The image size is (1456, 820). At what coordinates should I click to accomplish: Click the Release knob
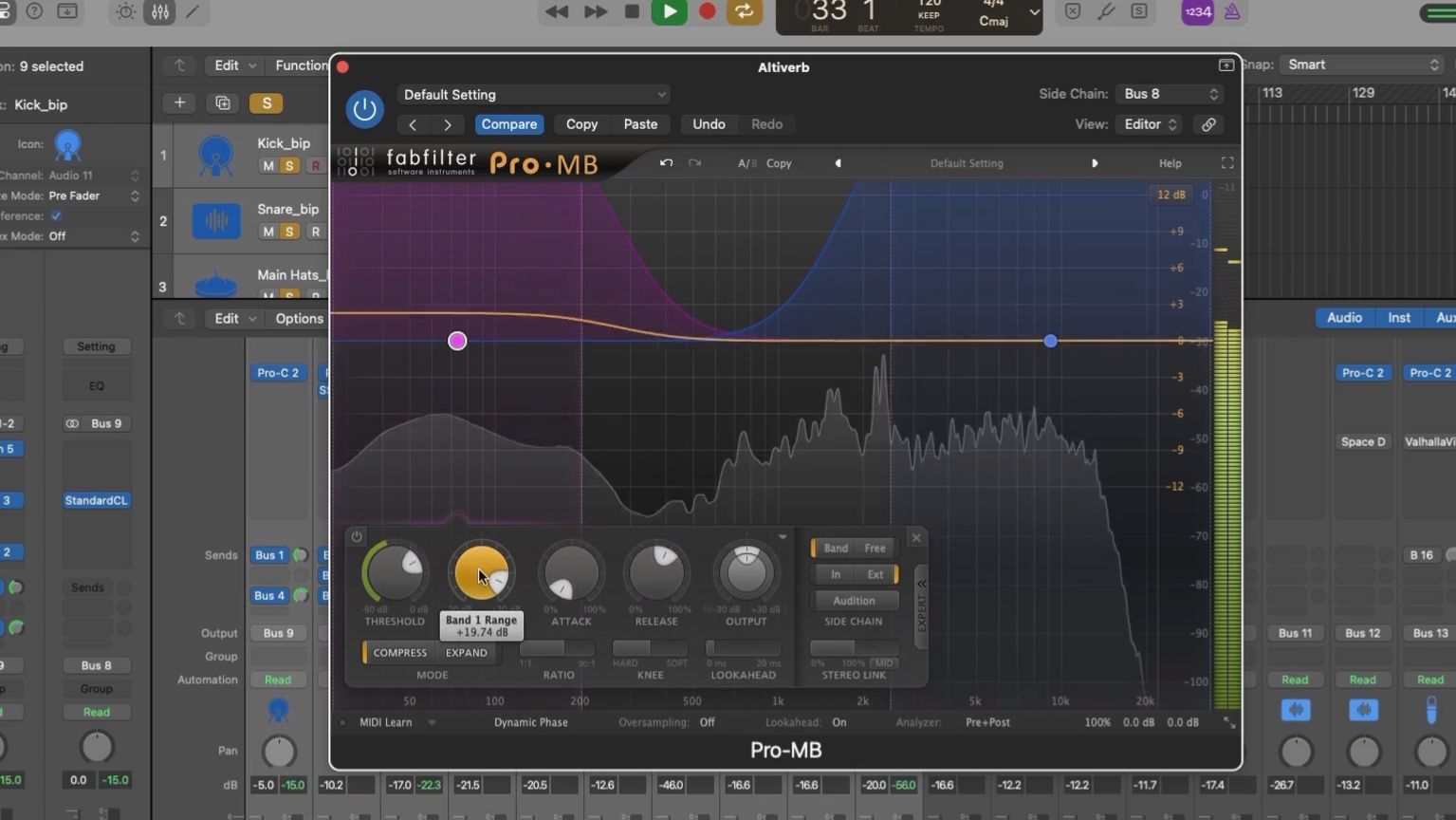(656, 572)
